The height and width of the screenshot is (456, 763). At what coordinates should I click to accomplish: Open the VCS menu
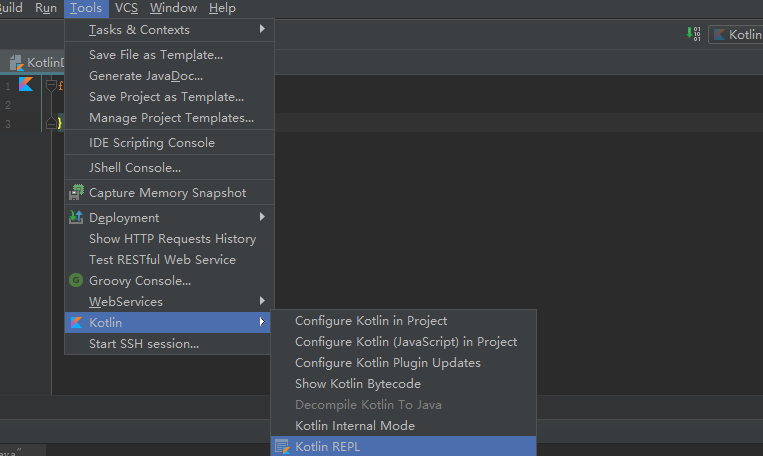point(126,8)
